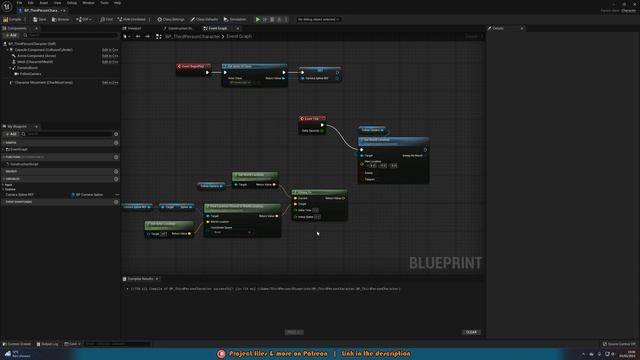Click Add button in Components panel

[x=11, y=36]
